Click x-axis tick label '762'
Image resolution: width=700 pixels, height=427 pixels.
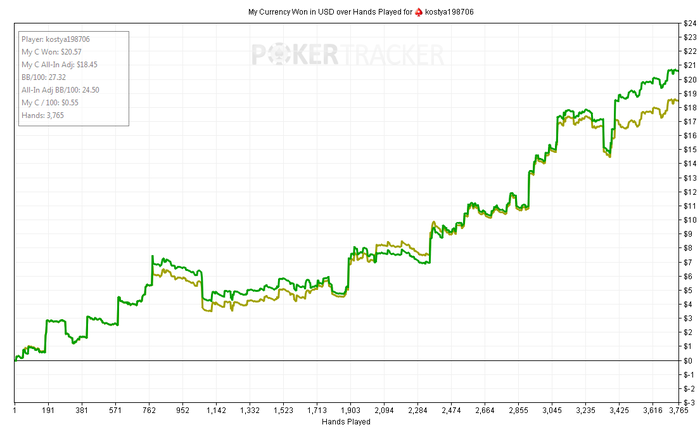pyautogui.click(x=149, y=410)
